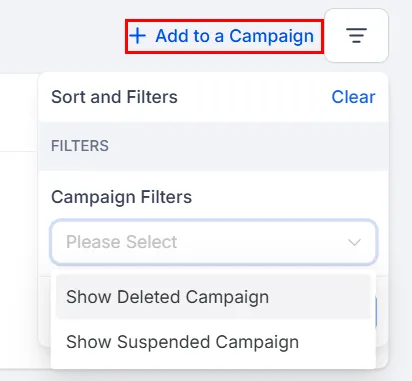Open the Campaign Filters Please Select dropdown

pos(214,242)
